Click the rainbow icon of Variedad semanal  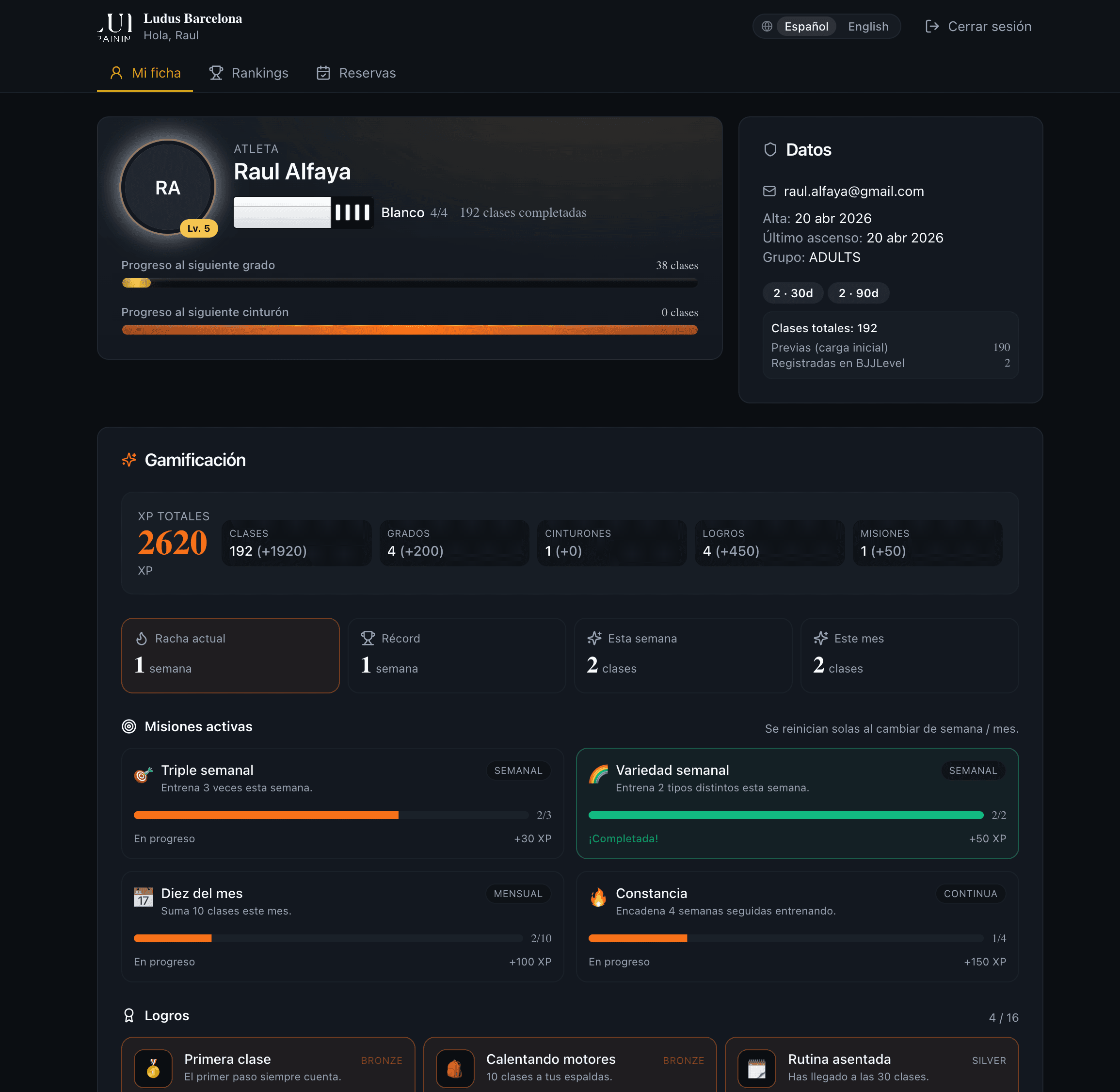coord(598,775)
